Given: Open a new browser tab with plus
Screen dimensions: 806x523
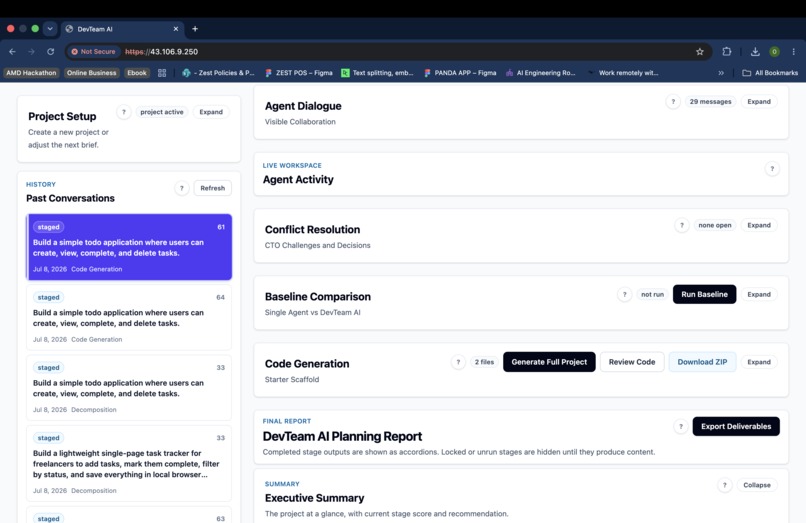Looking at the screenshot, I should 195,29.
